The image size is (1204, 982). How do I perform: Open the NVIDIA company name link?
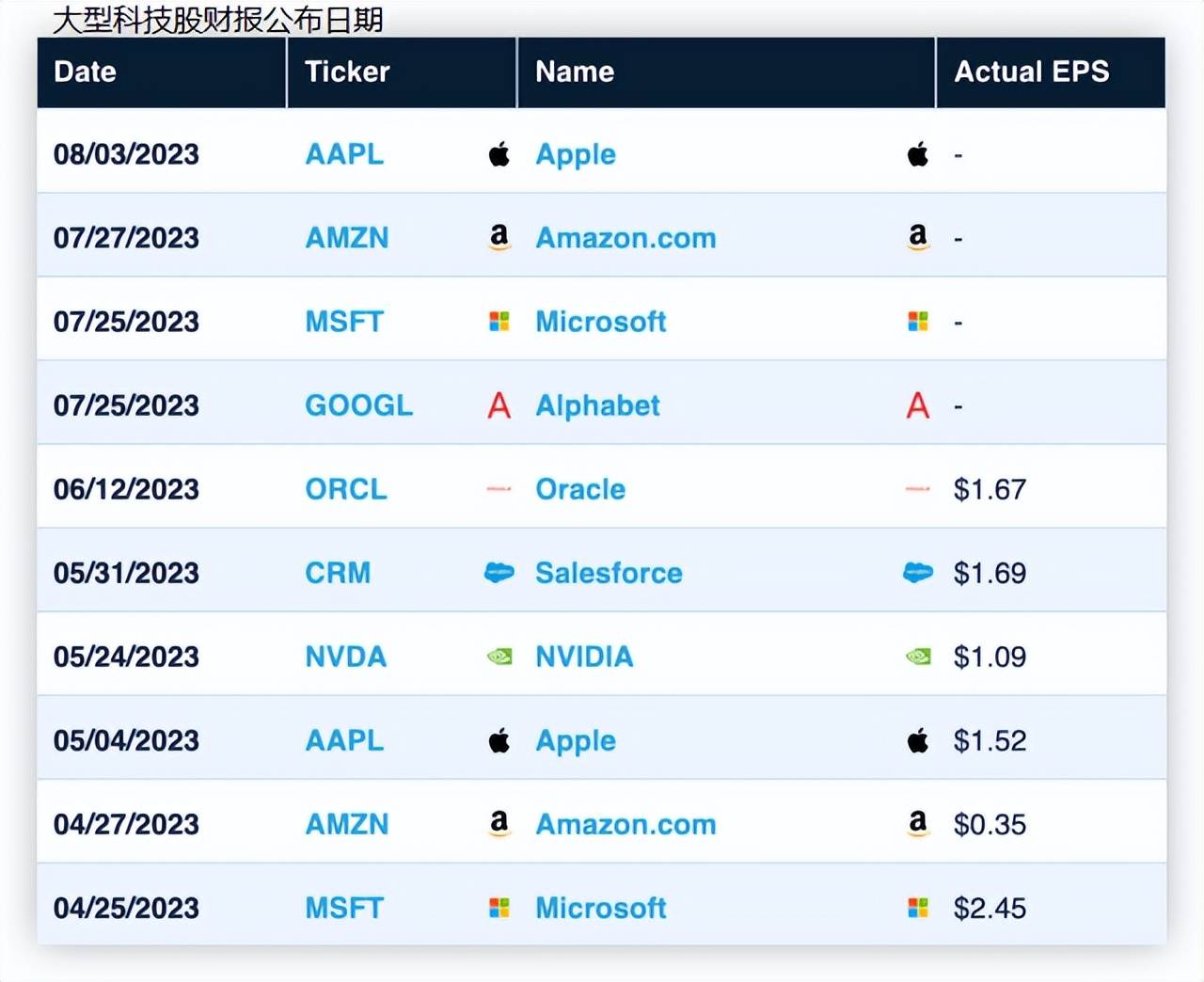584,657
